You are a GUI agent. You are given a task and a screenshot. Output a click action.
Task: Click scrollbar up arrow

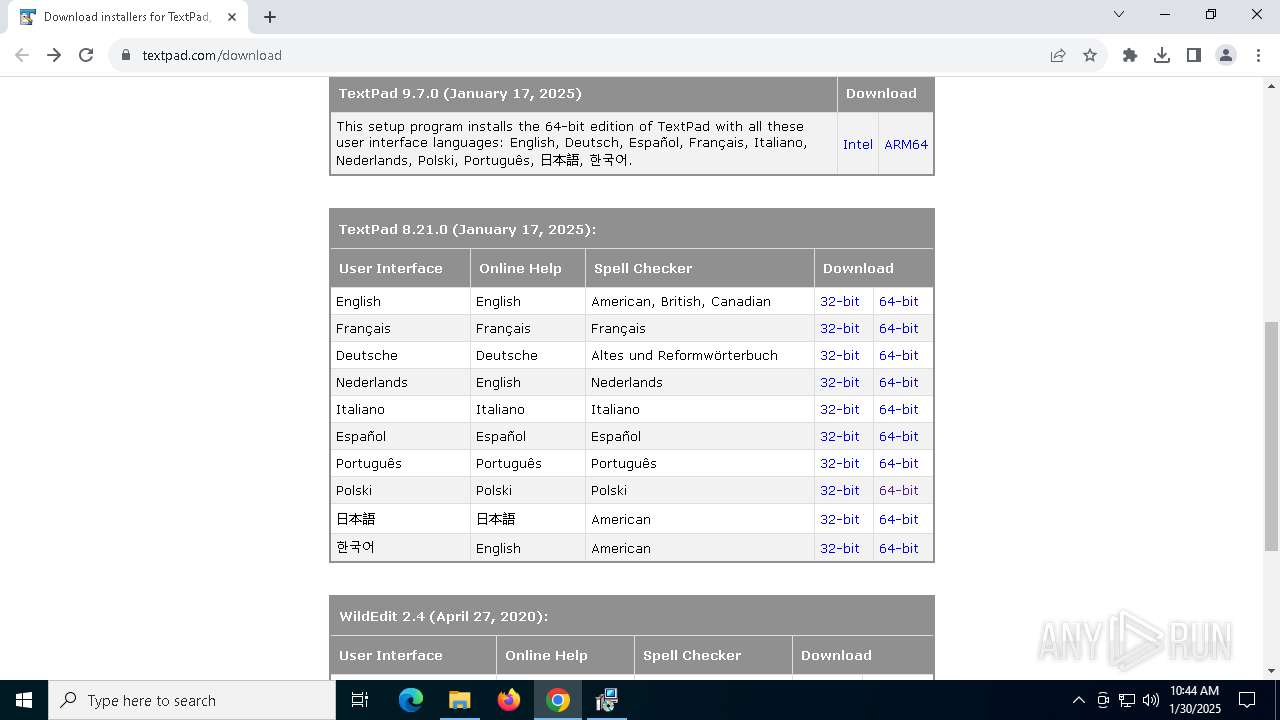pos(1271,85)
